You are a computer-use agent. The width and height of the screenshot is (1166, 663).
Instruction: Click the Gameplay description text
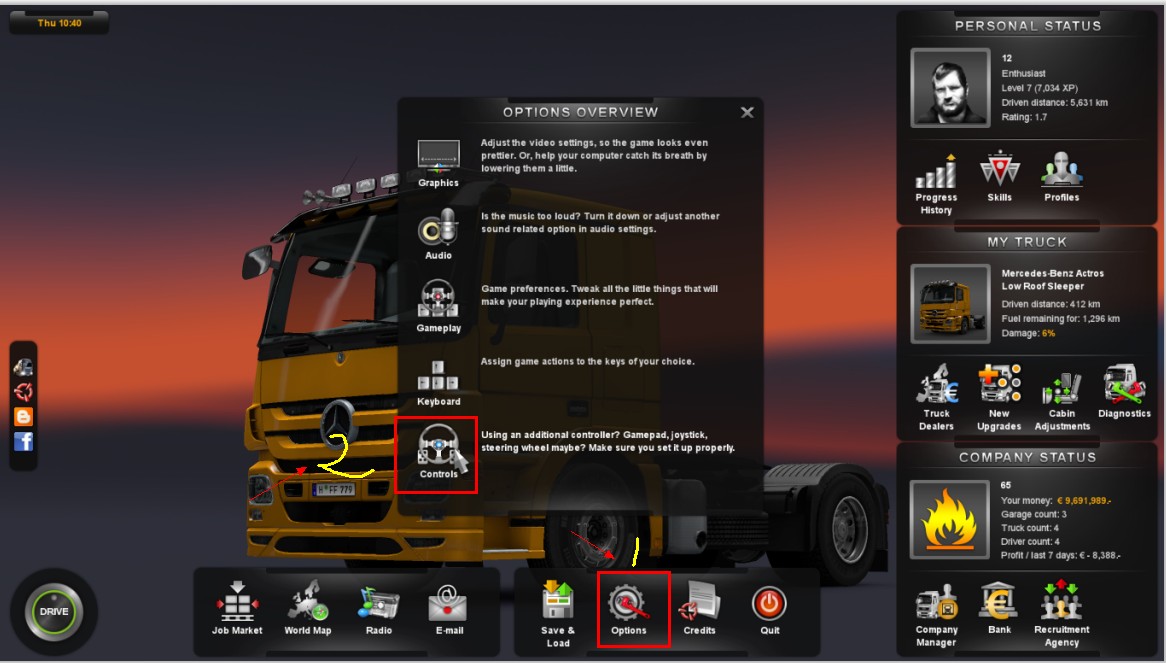point(599,295)
